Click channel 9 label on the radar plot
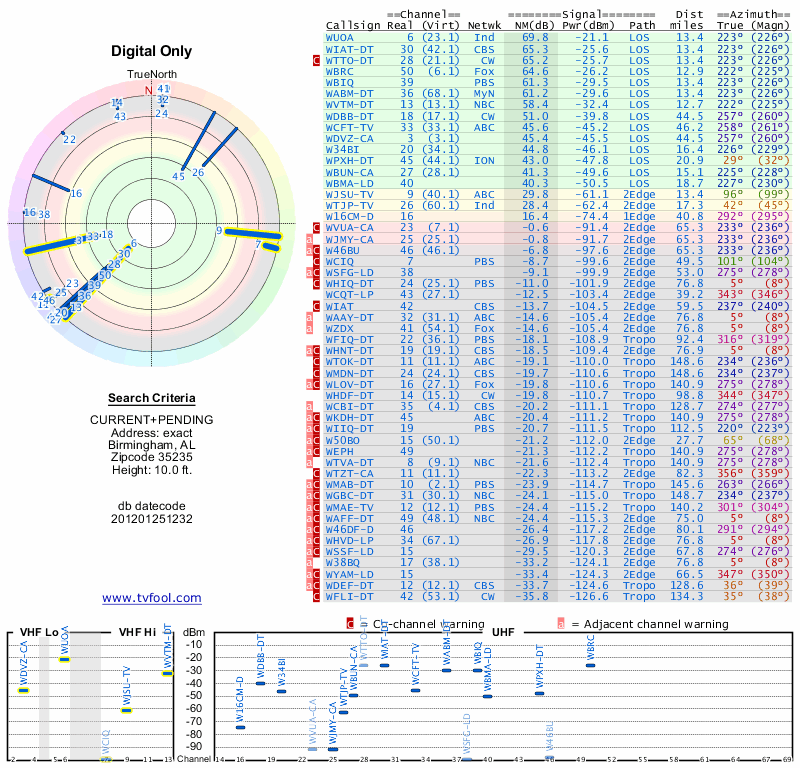The width and height of the screenshot is (800, 768). tap(219, 231)
